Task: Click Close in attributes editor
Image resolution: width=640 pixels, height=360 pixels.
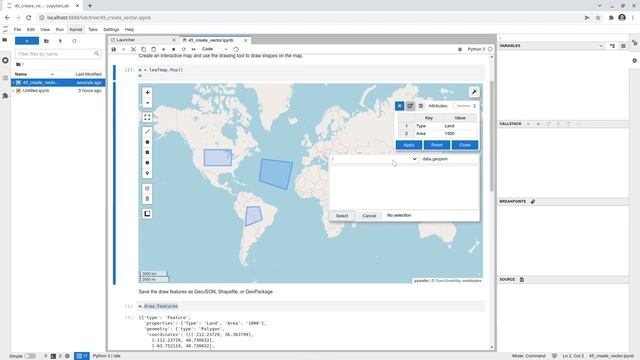Action: pos(465,145)
